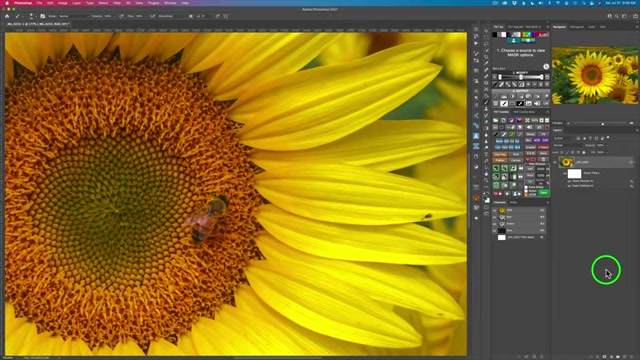Screen dimensions: 640x360
Task: Open the Window menu
Action: click(170, 3)
